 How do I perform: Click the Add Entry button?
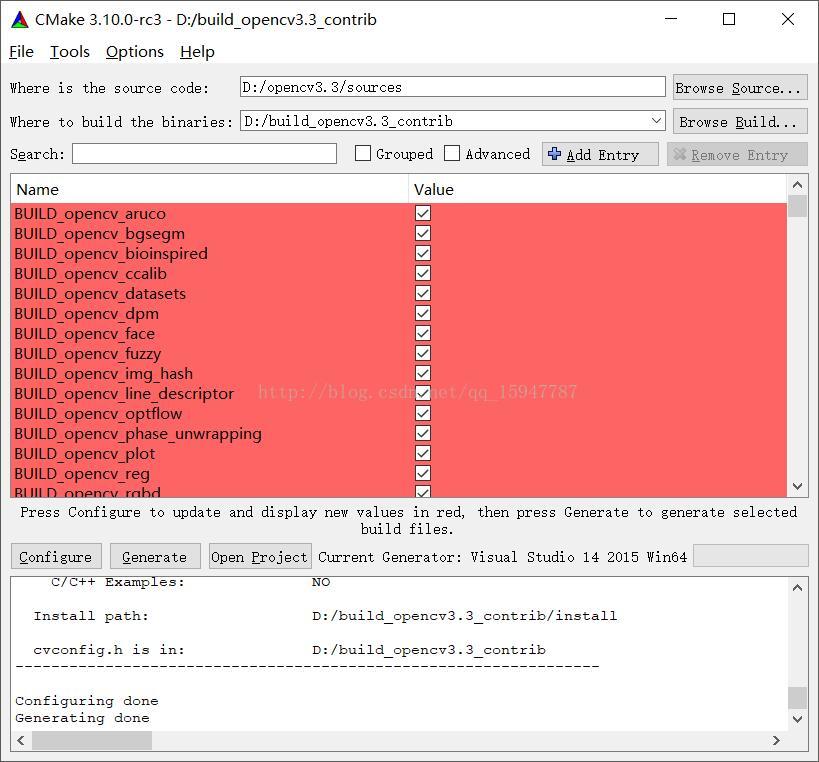[600, 155]
